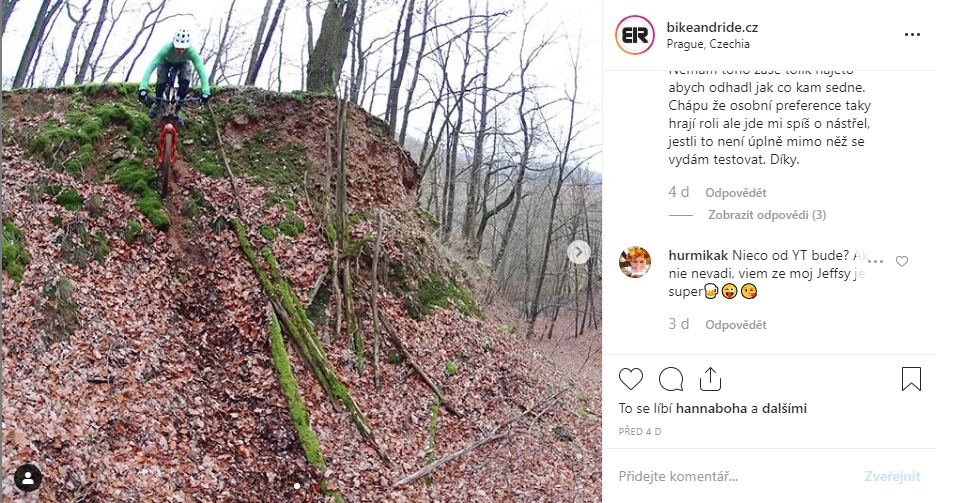This screenshot has width=960, height=503.
Task: Open the bikeandride.cz username link
Action: pyautogui.click(x=712, y=28)
